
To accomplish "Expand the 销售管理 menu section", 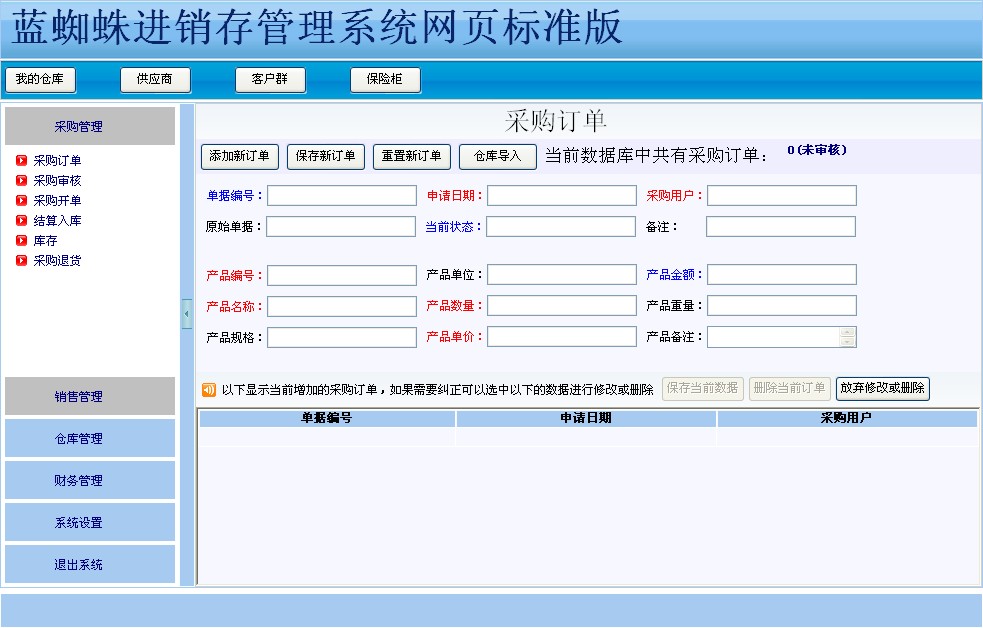I will point(90,396).
